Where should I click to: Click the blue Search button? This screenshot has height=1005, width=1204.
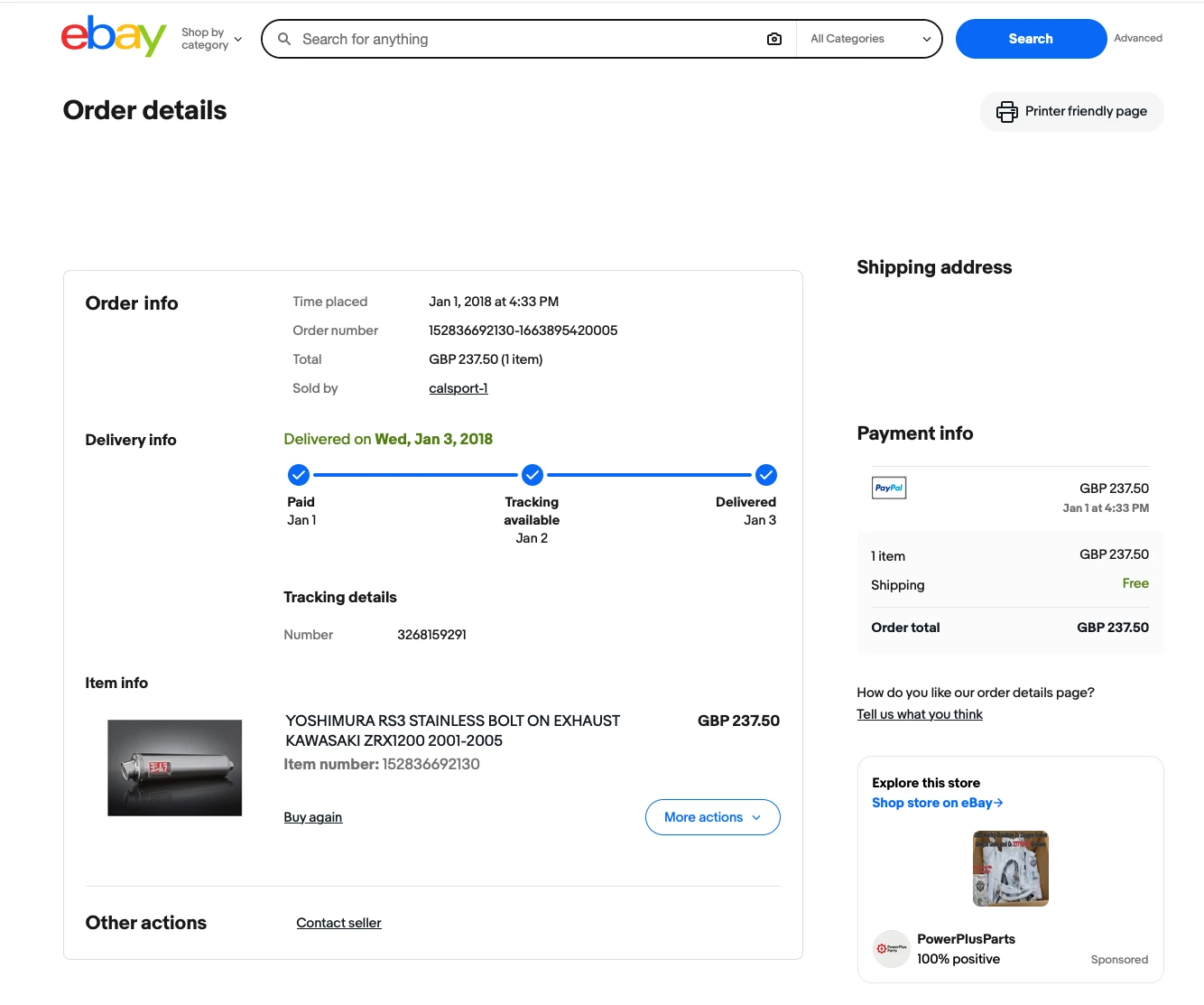tap(1031, 39)
